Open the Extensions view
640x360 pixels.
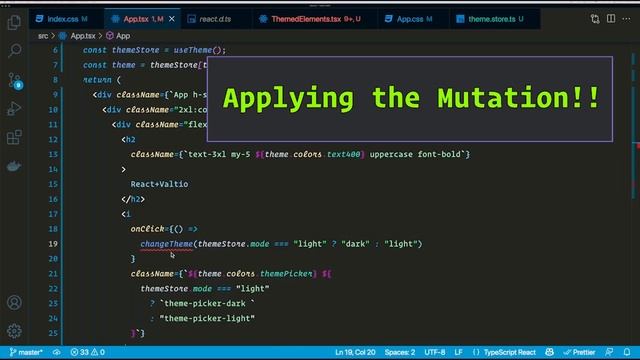coord(14,137)
